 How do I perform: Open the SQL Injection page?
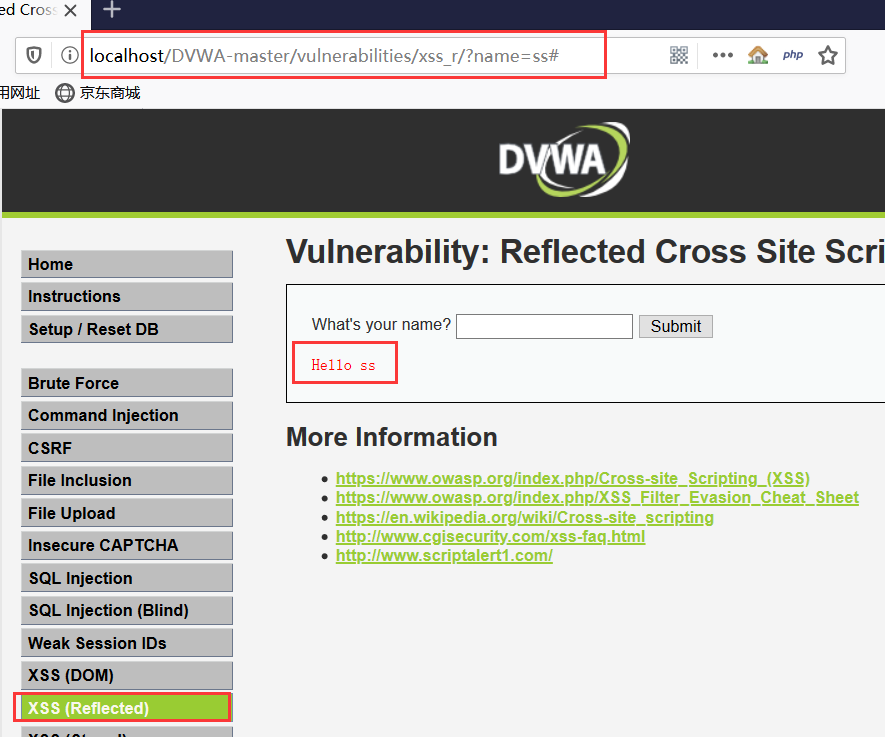(x=127, y=578)
